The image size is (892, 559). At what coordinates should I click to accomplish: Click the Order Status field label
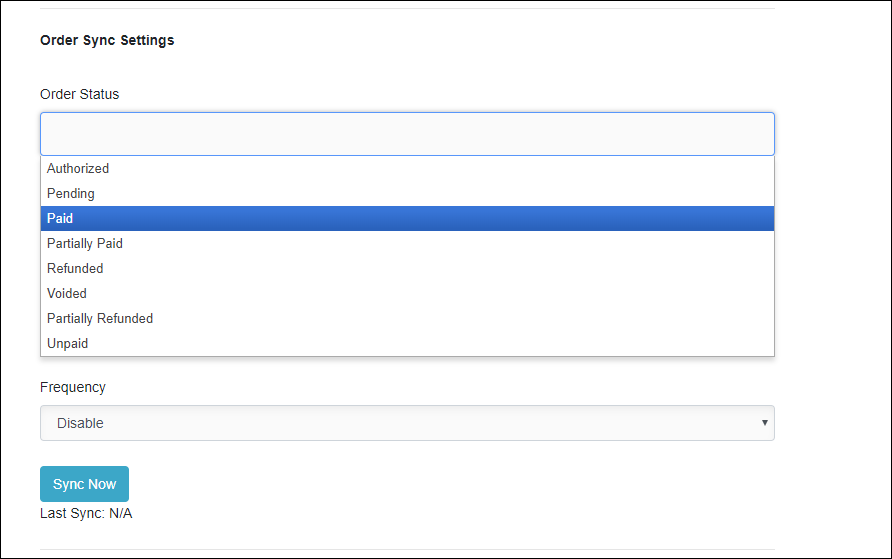click(x=79, y=94)
